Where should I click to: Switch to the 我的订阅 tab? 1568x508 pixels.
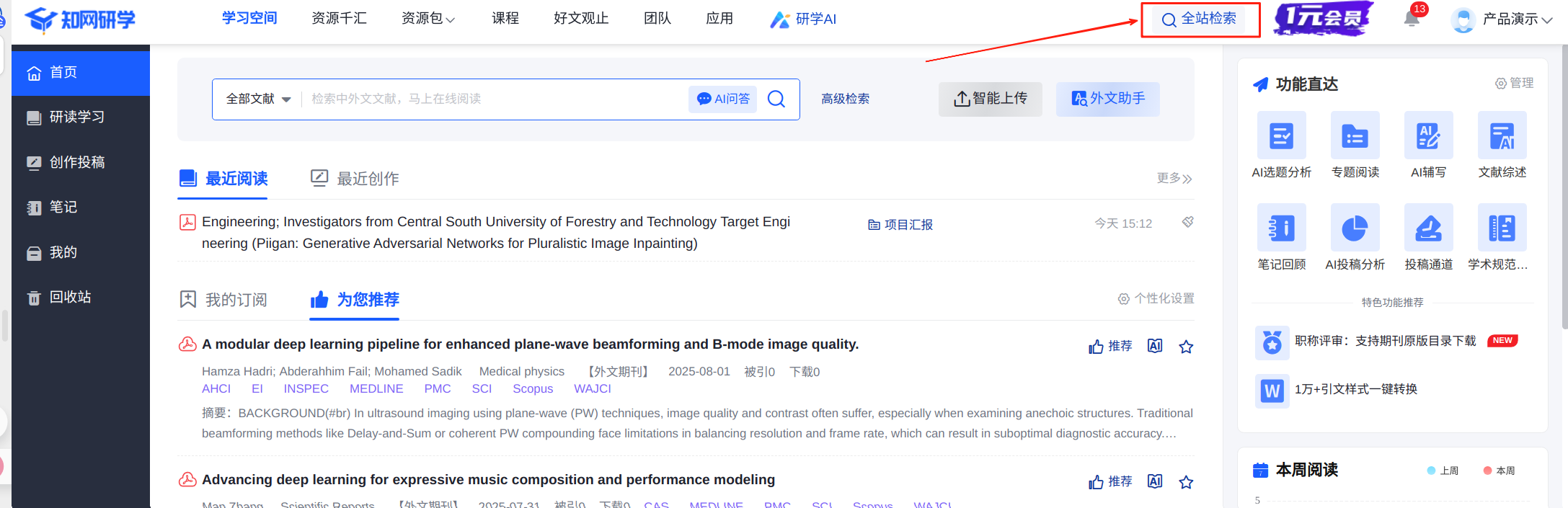pos(223,300)
